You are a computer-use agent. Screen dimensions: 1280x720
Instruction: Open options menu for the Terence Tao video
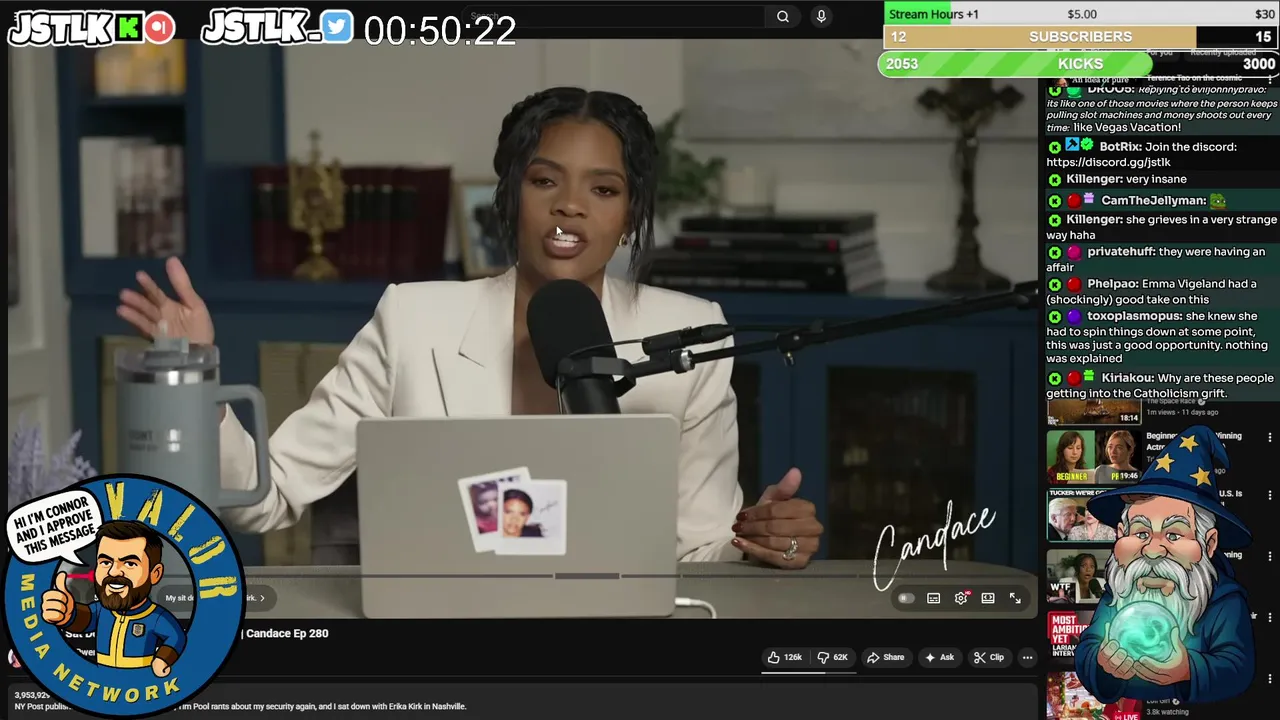pyautogui.click(x=1270, y=79)
